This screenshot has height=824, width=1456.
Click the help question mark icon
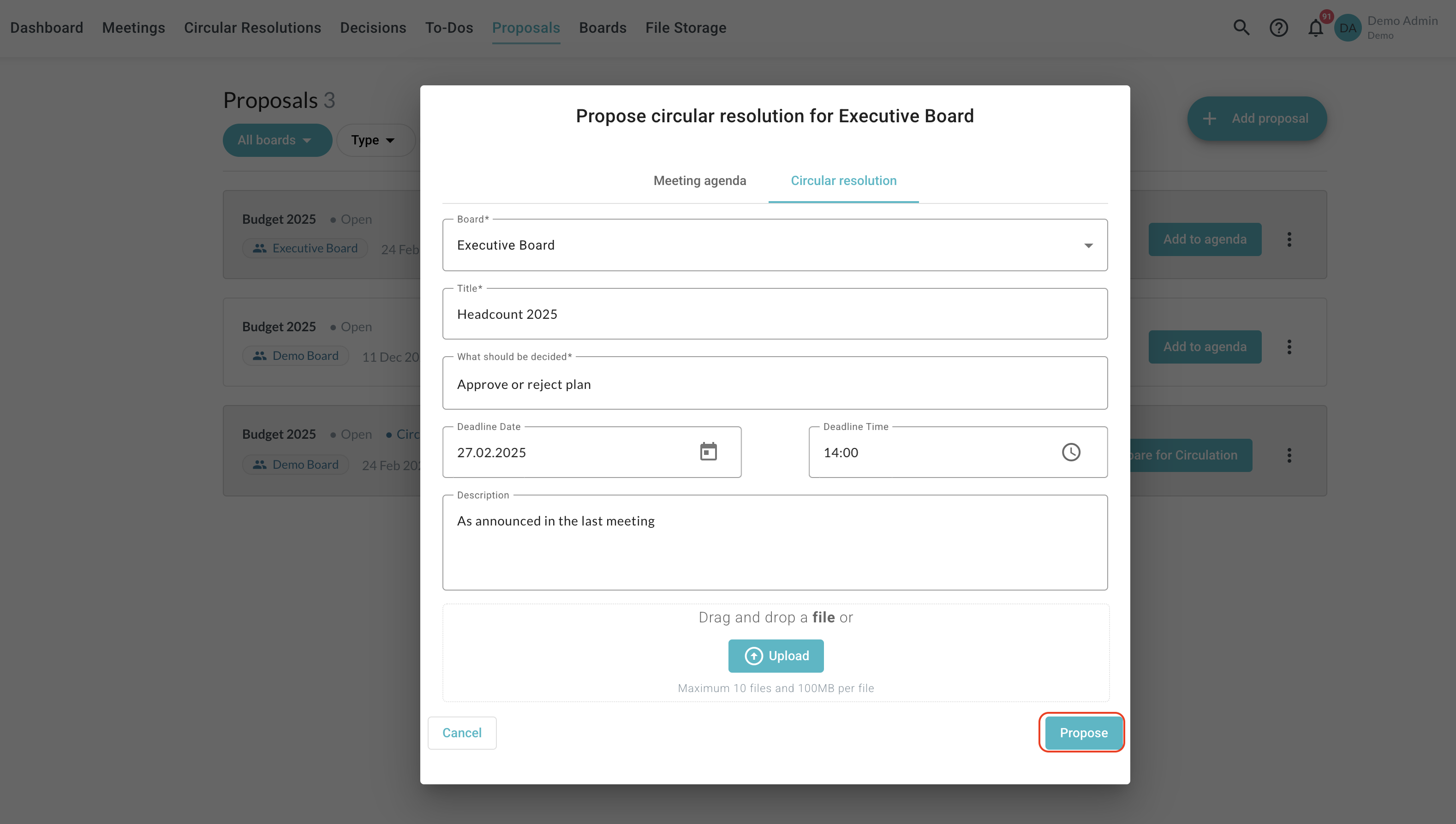(x=1278, y=28)
